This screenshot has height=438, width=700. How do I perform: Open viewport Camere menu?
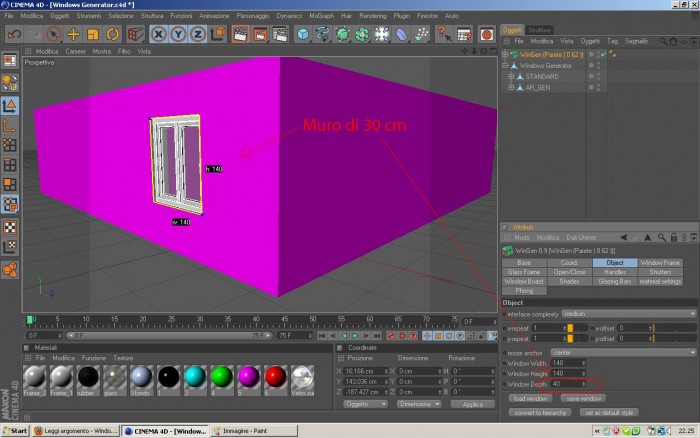[x=75, y=51]
